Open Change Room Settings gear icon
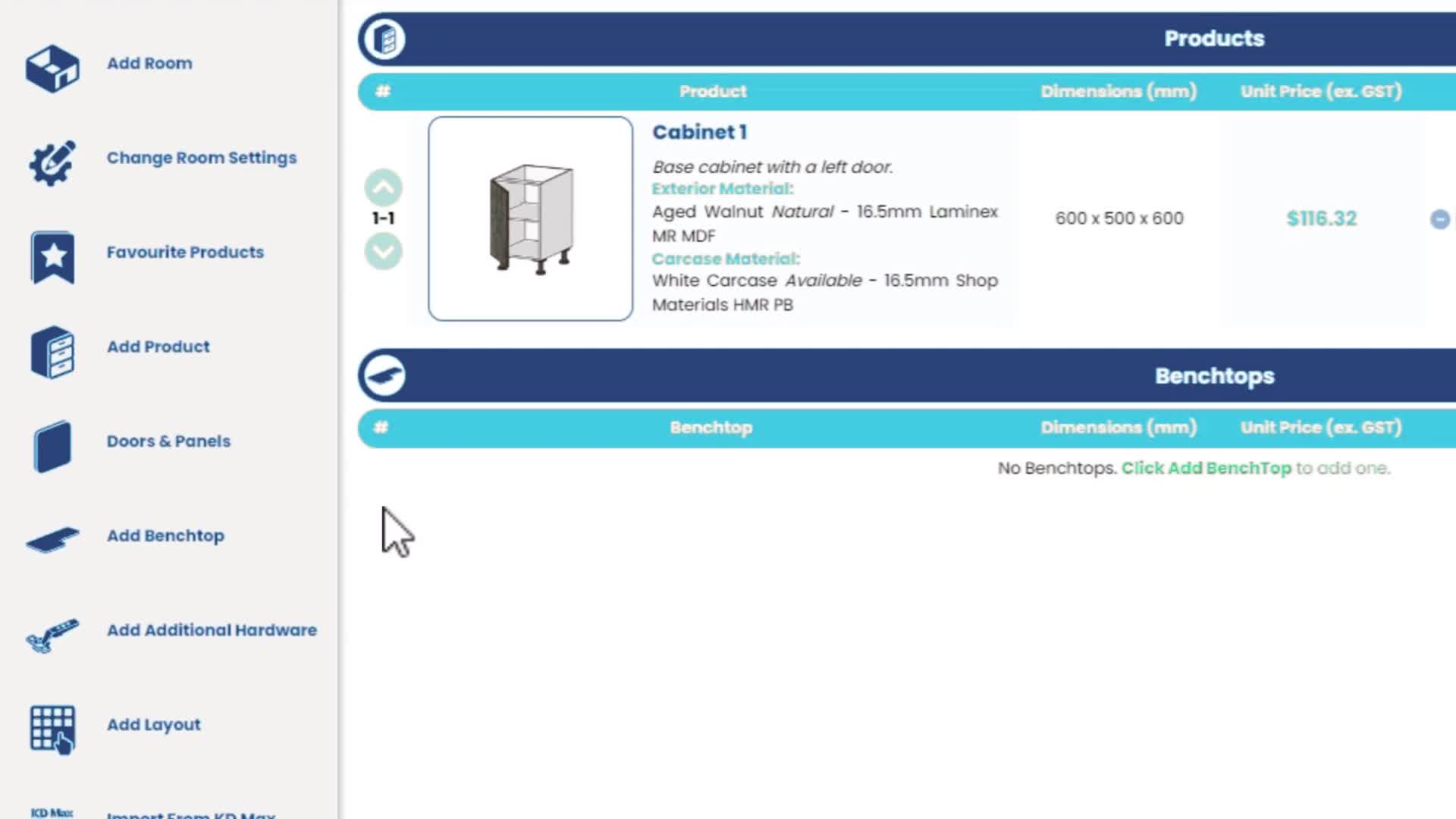 pos(52,162)
